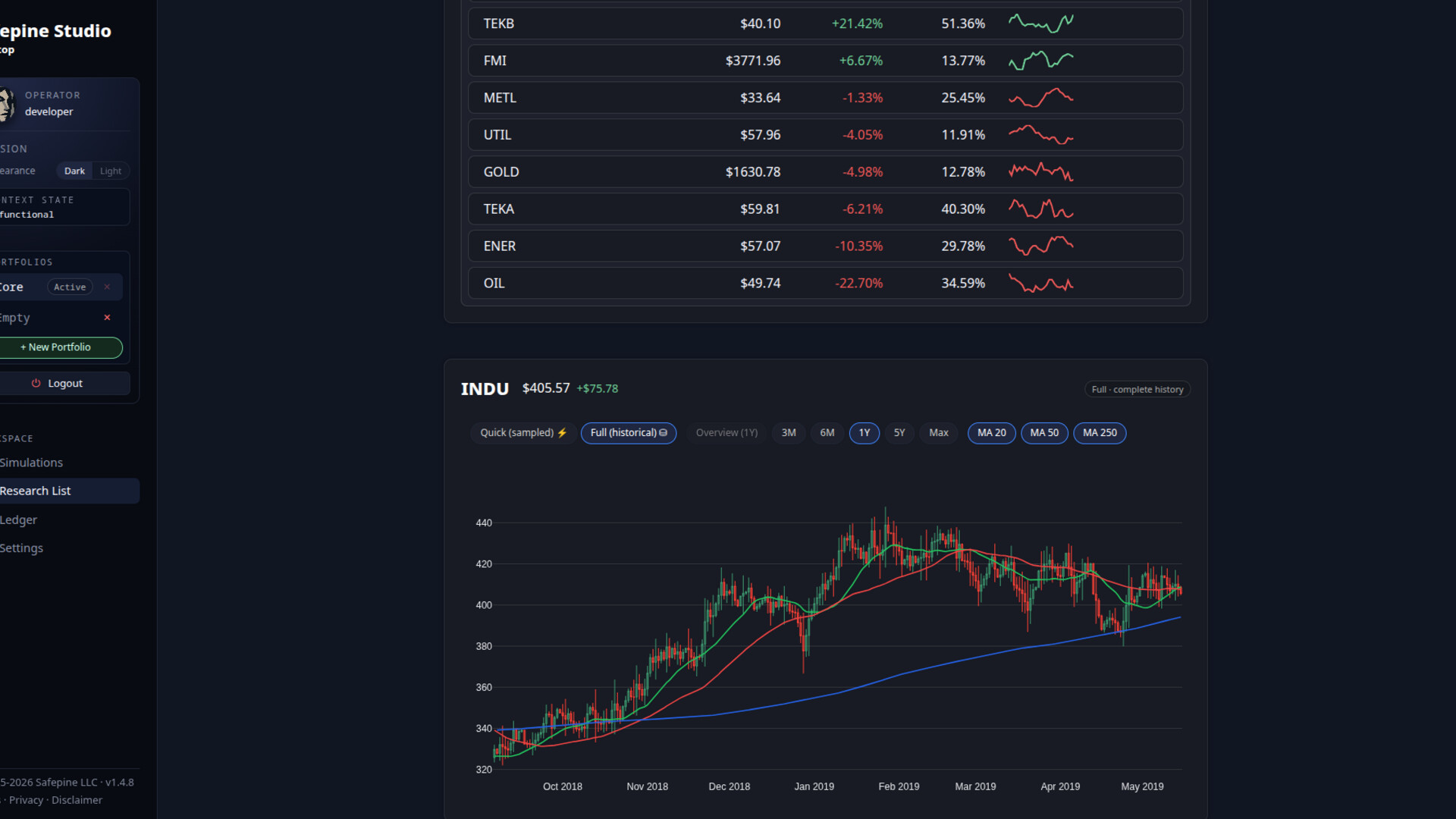Click the TEKB sparkline chart
1456x819 pixels.
pyautogui.click(x=1040, y=24)
